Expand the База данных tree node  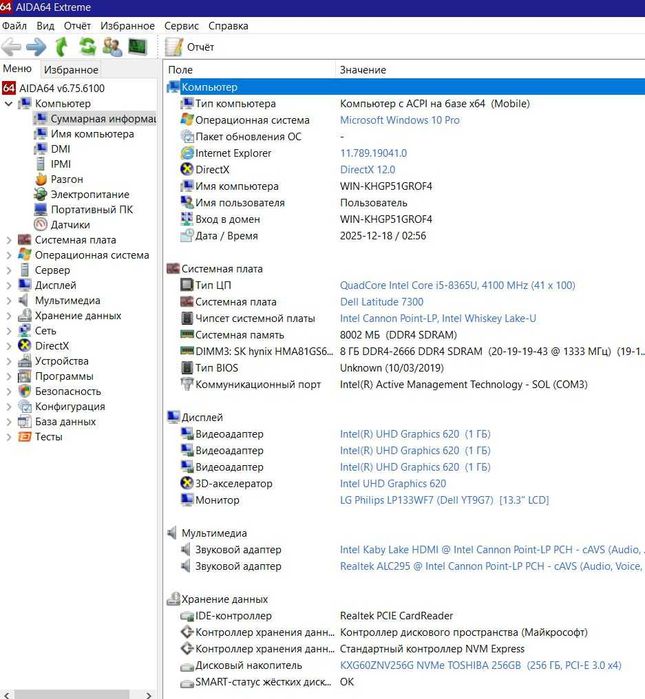click(8, 422)
